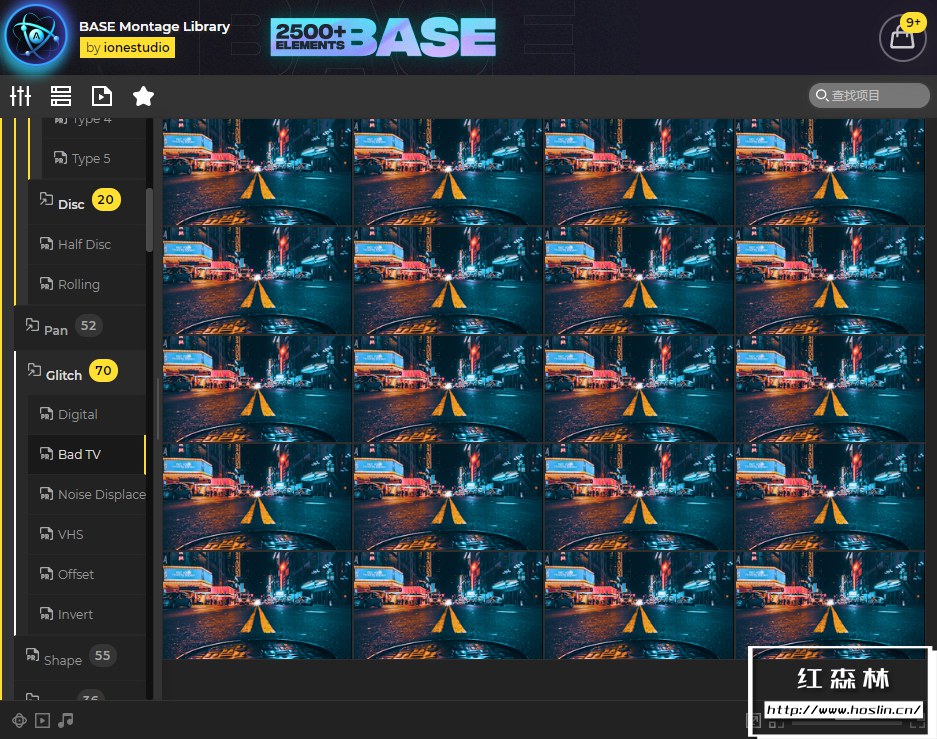The width and height of the screenshot is (937, 739).
Task: Collapse the Glitch folder
Action: pyautogui.click(x=63, y=375)
